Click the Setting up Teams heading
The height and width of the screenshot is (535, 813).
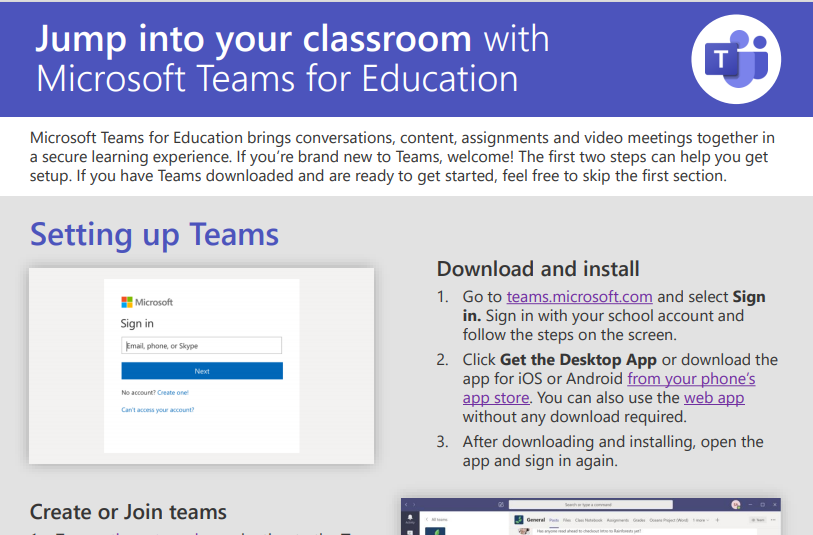pos(155,234)
